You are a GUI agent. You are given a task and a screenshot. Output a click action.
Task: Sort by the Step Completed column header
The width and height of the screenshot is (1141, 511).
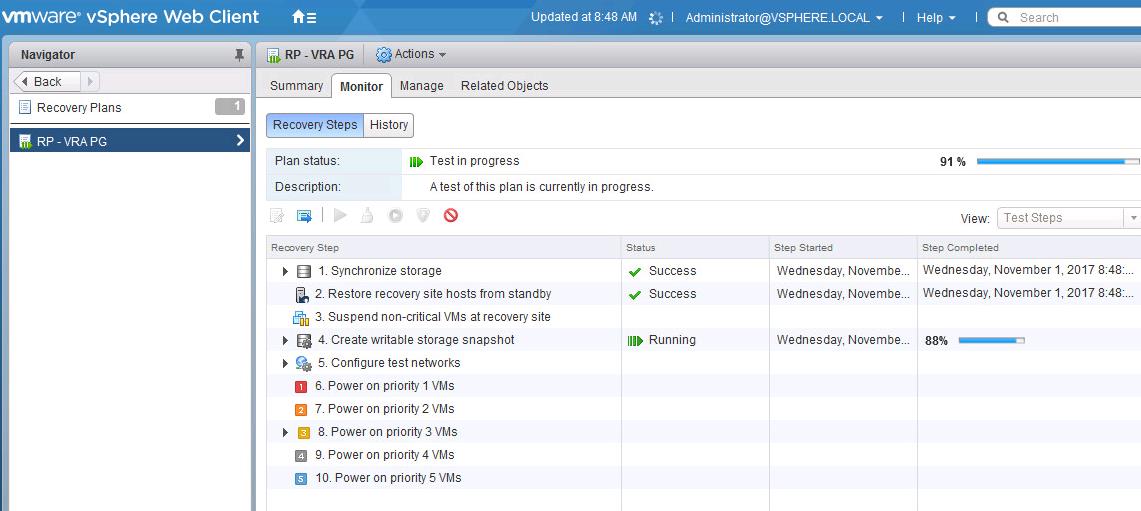click(1029, 247)
